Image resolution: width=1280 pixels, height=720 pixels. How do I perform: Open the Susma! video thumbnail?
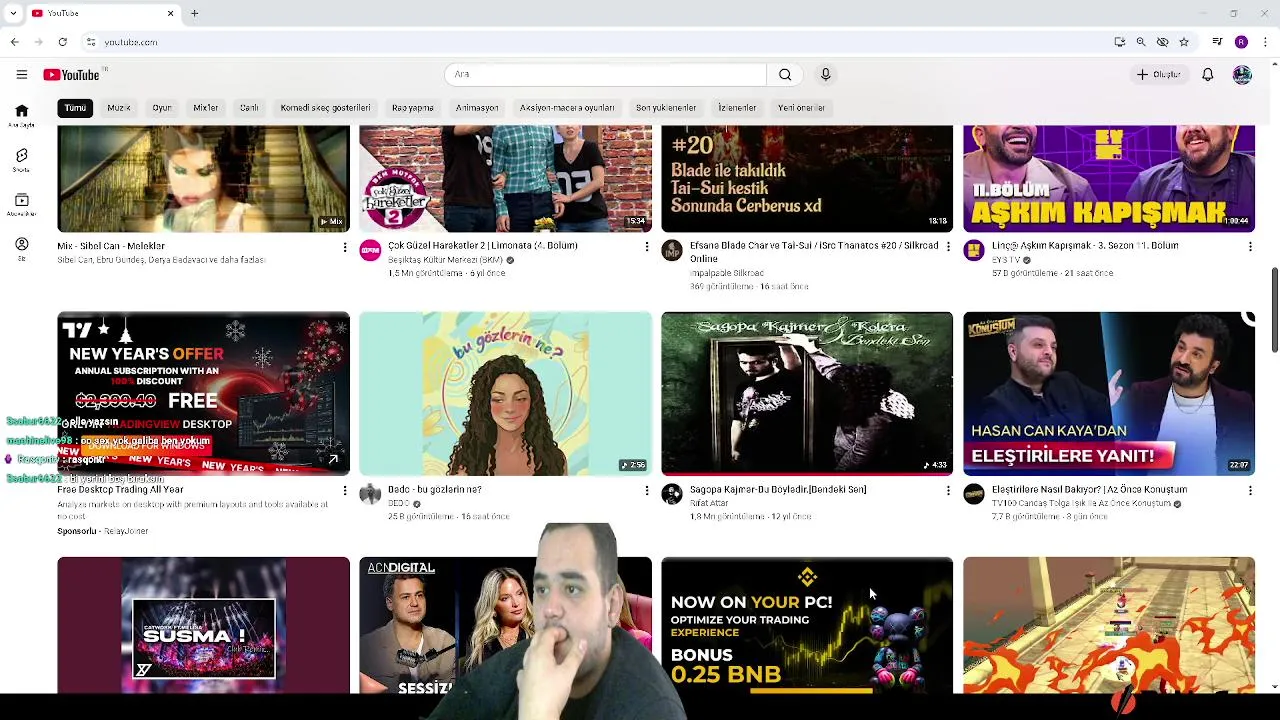click(x=203, y=626)
